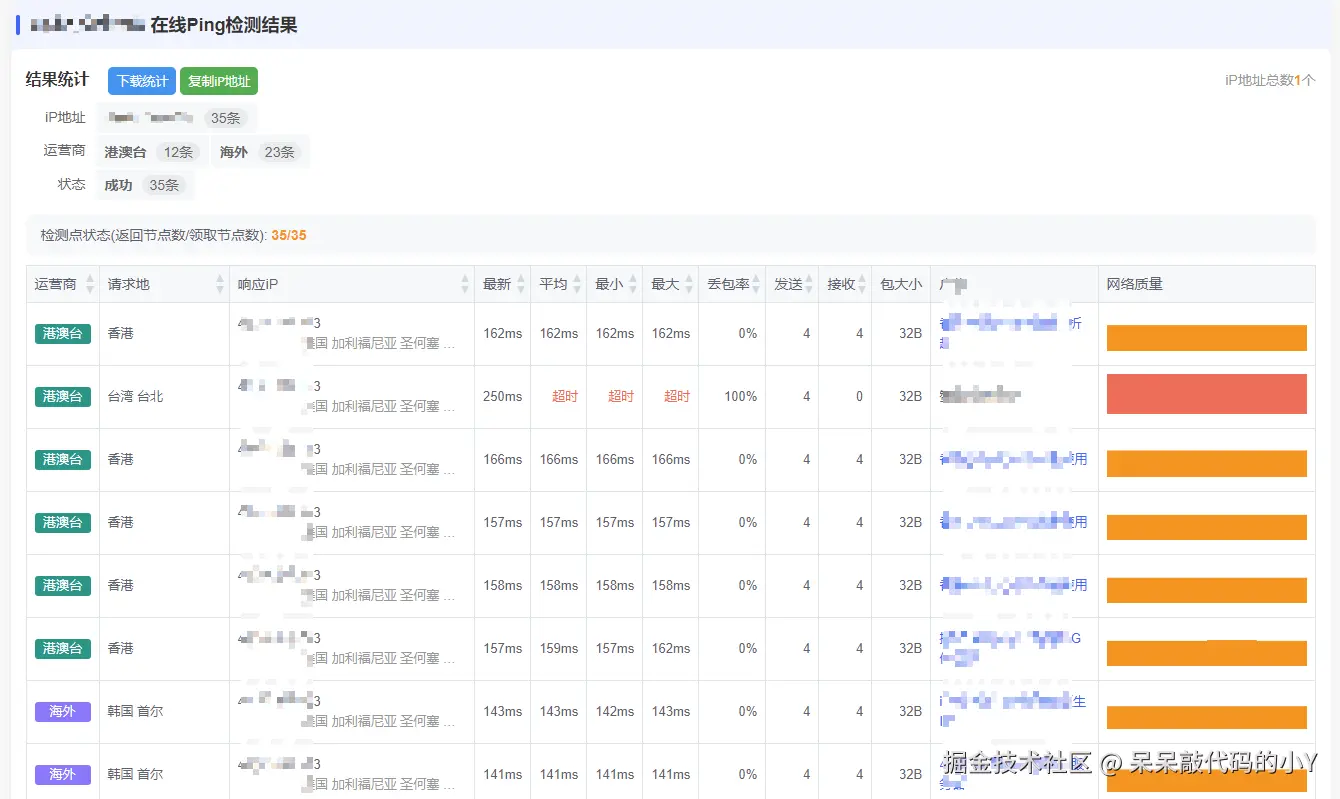Image resolution: width=1340 pixels, height=799 pixels.
Task: Filter by 港澳台 12条 carrier tag
Action: pyautogui.click(x=151, y=152)
